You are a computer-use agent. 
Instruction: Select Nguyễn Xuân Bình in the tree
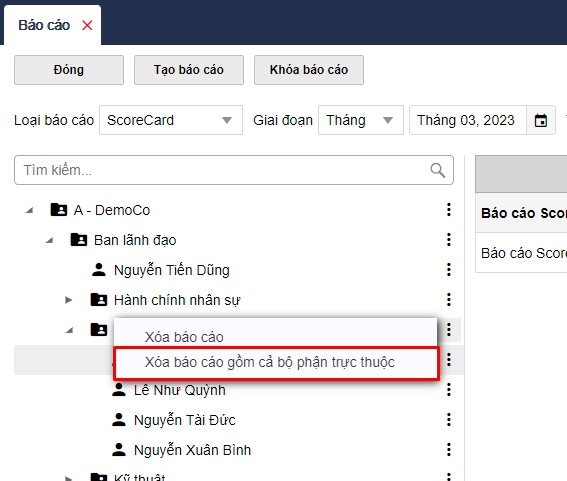pos(192,450)
